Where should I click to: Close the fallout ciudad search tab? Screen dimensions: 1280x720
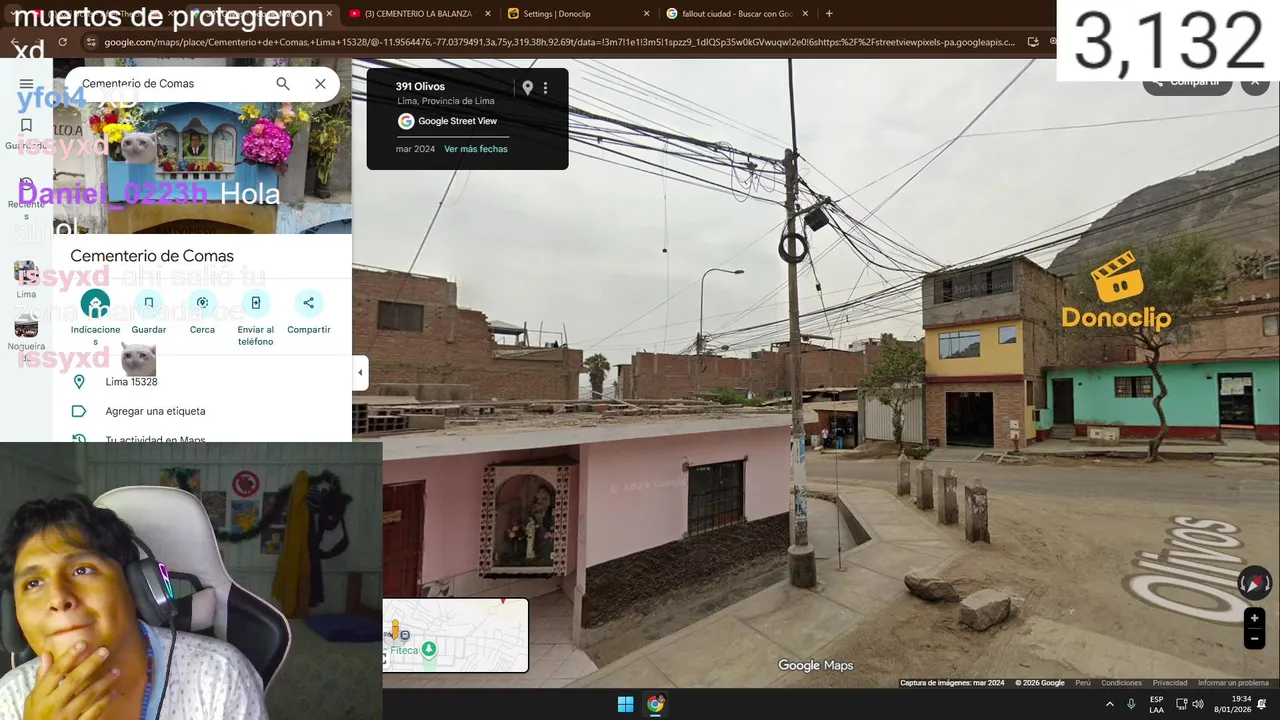point(807,14)
